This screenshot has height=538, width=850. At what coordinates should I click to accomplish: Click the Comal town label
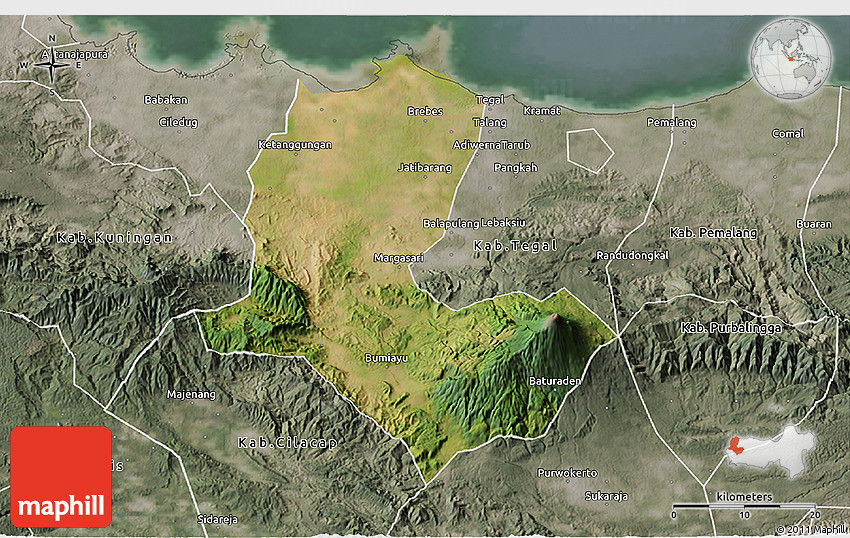(787, 134)
